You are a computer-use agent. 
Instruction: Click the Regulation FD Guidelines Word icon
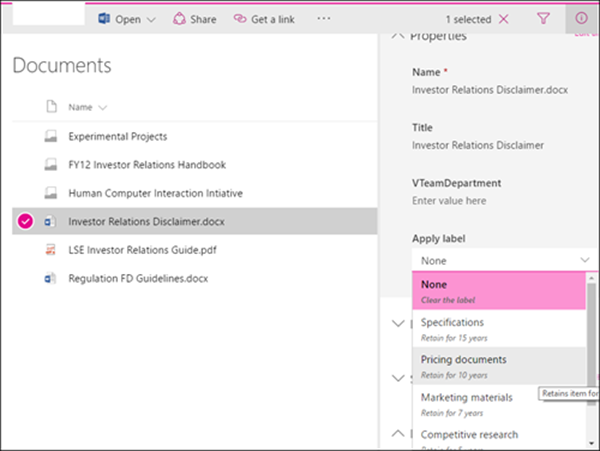tap(50, 278)
